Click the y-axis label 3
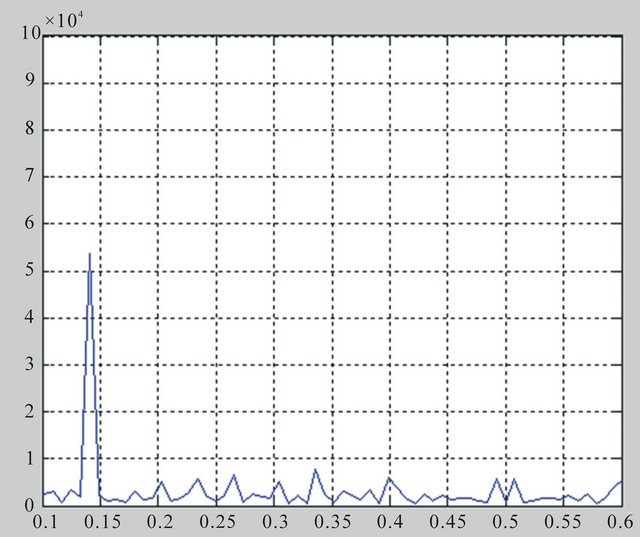The width and height of the screenshot is (640, 537). pyautogui.click(x=29, y=364)
